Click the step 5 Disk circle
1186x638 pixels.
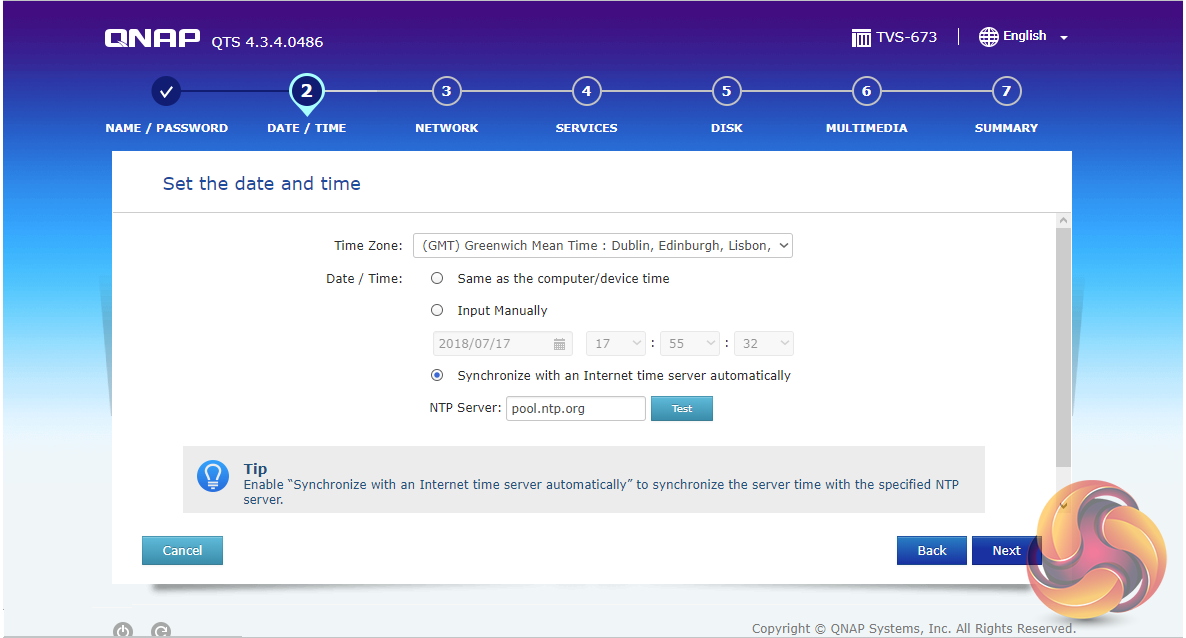tap(726, 92)
